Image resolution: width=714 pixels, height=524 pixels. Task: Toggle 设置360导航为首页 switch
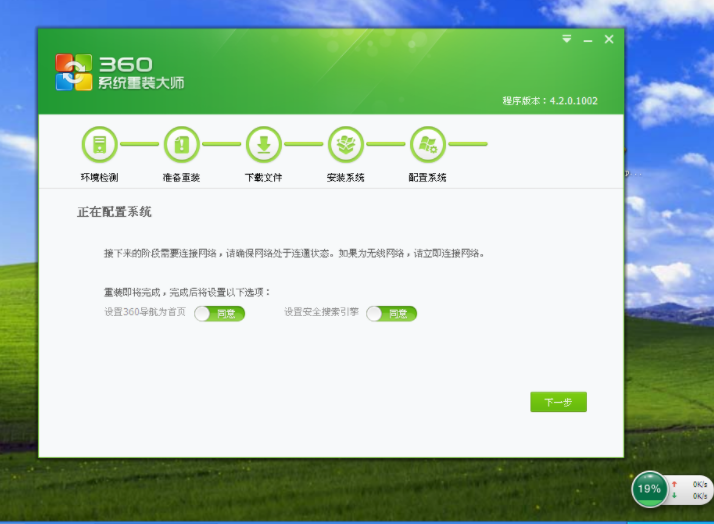[x=219, y=314]
